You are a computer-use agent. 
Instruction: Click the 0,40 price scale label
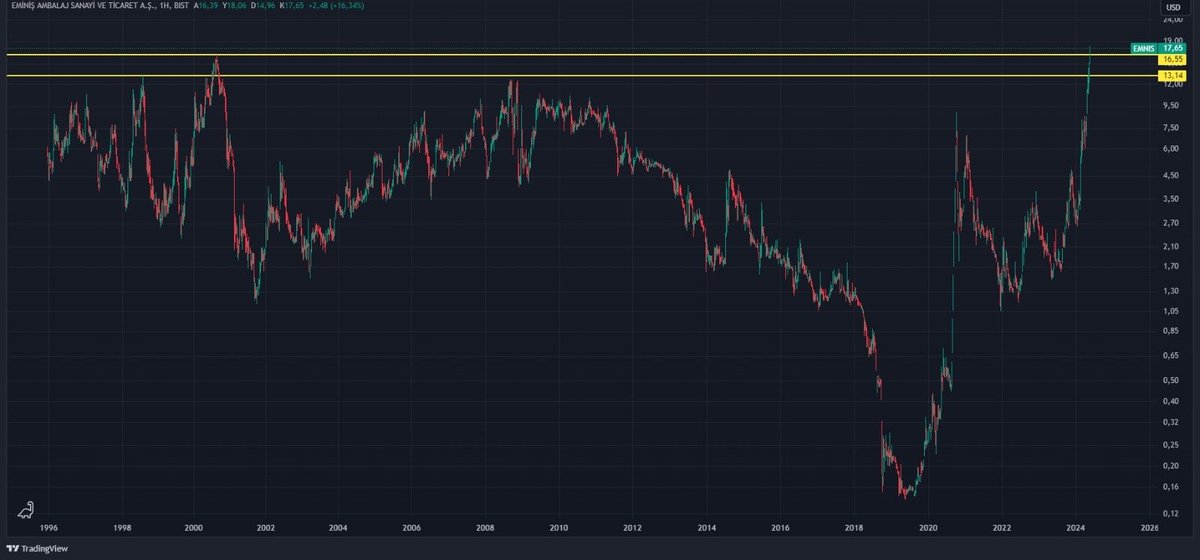(1173, 401)
